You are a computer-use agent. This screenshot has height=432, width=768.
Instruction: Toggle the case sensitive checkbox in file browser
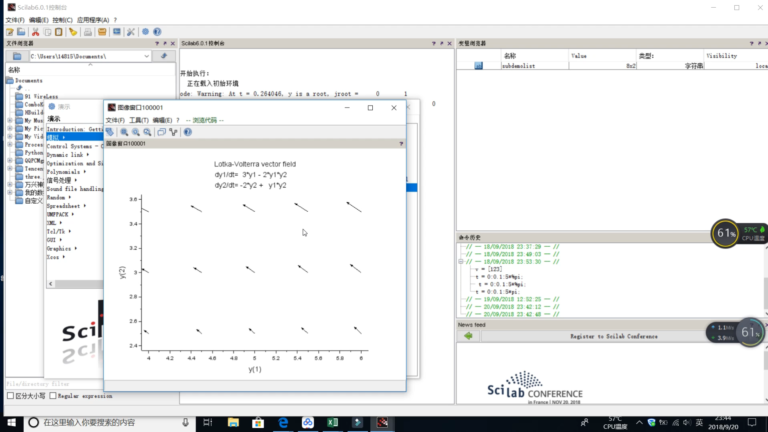pos(10,396)
